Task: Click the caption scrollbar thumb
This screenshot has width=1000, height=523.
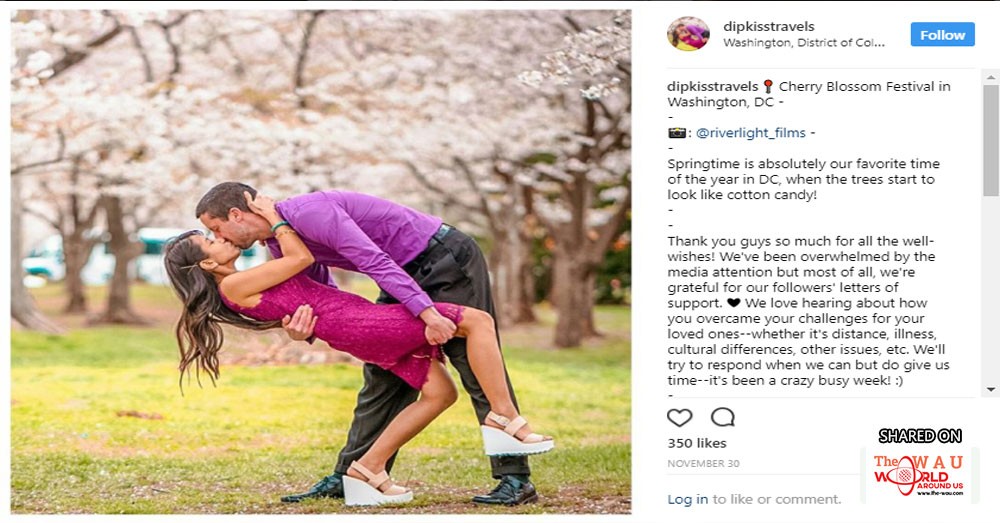Action: 990,140
